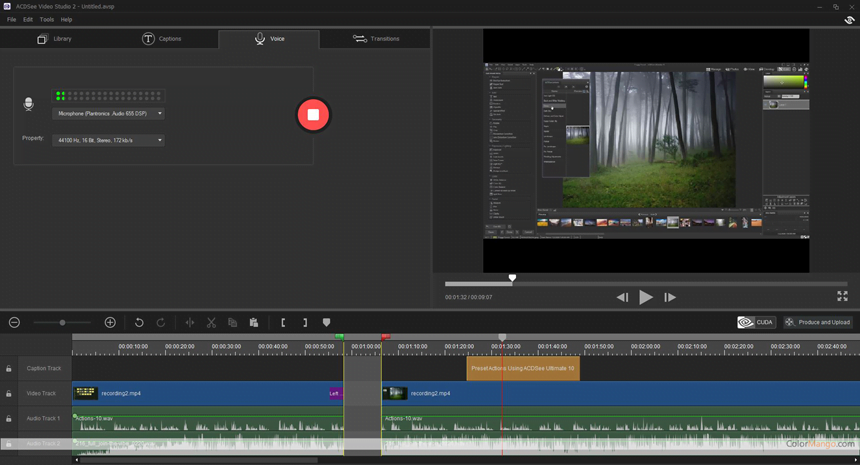This screenshot has width=860, height=465.
Task: Zoom in the timeline with plus icon
Action: point(110,322)
